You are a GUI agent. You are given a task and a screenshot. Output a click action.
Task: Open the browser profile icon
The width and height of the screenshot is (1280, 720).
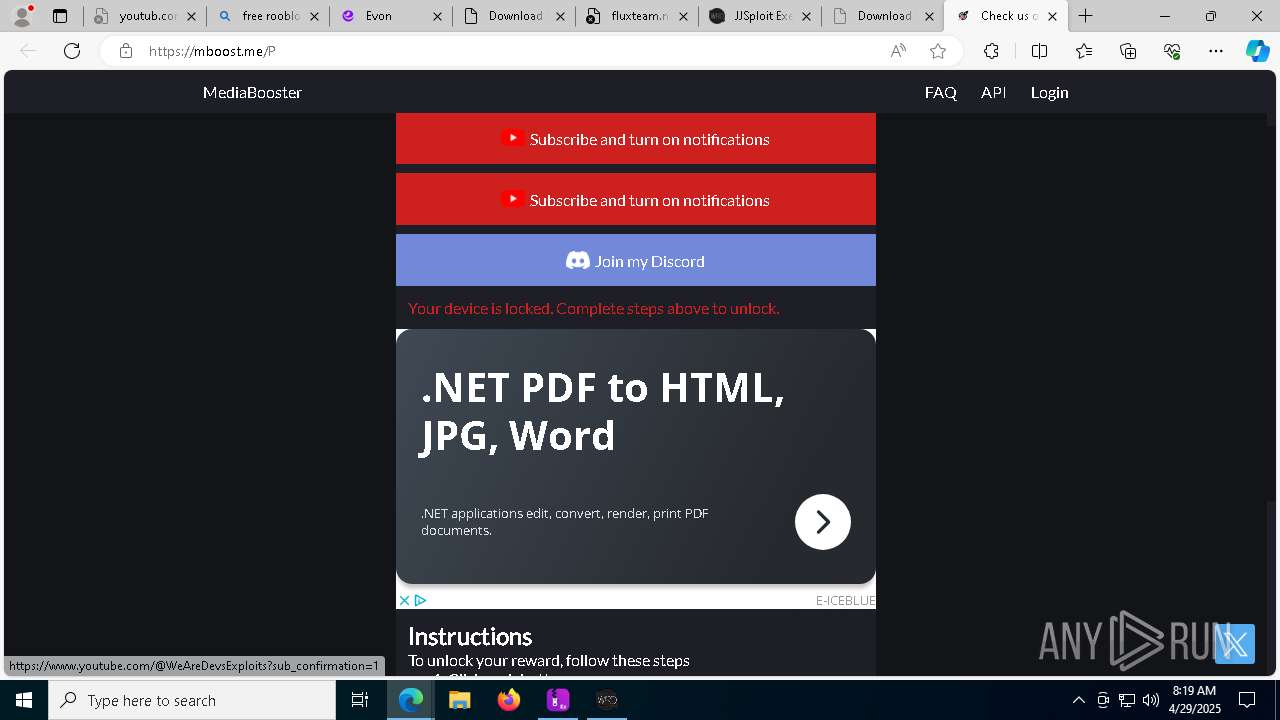click(x=22, y=16)
